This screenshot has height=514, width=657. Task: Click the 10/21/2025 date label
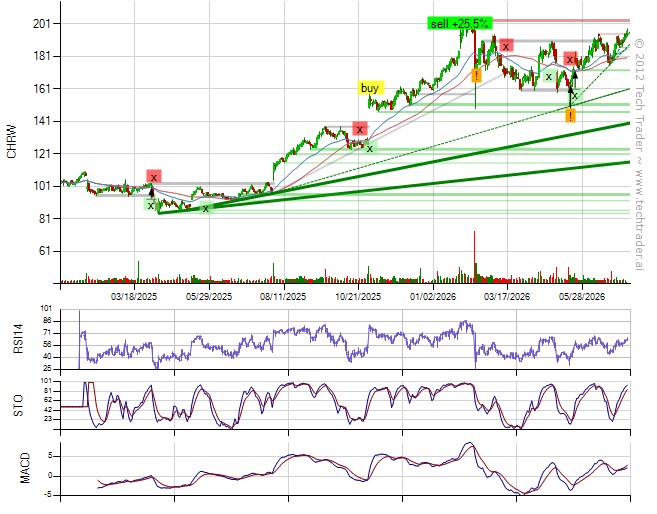358,297
